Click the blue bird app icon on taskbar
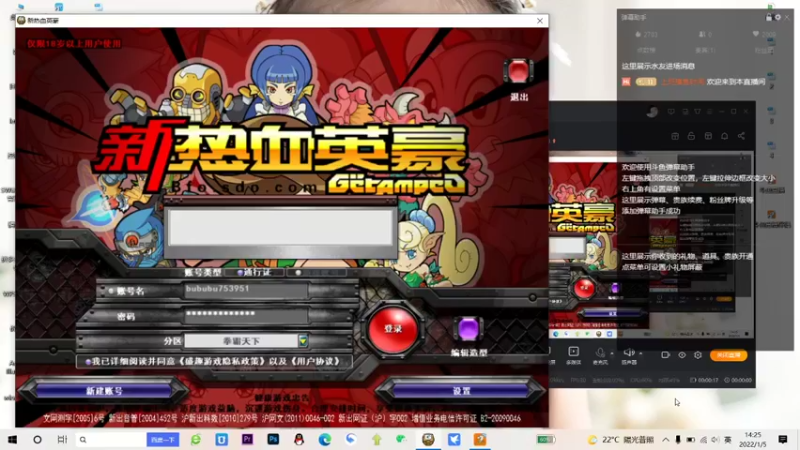Image resolution: width=800 pixels, height=450 pixels. pos(454,439)
